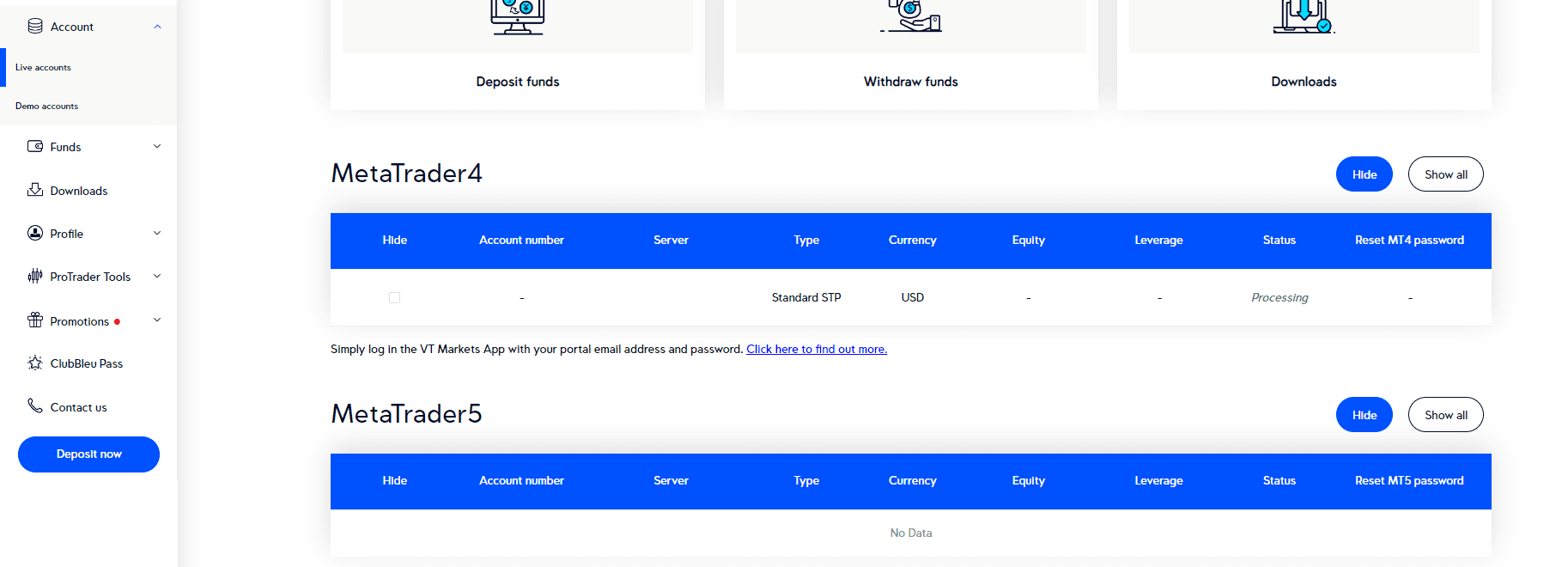Open the Downloads card label
The image size is (1568, 567).
pyautogui.click(x=1304, y=82)
